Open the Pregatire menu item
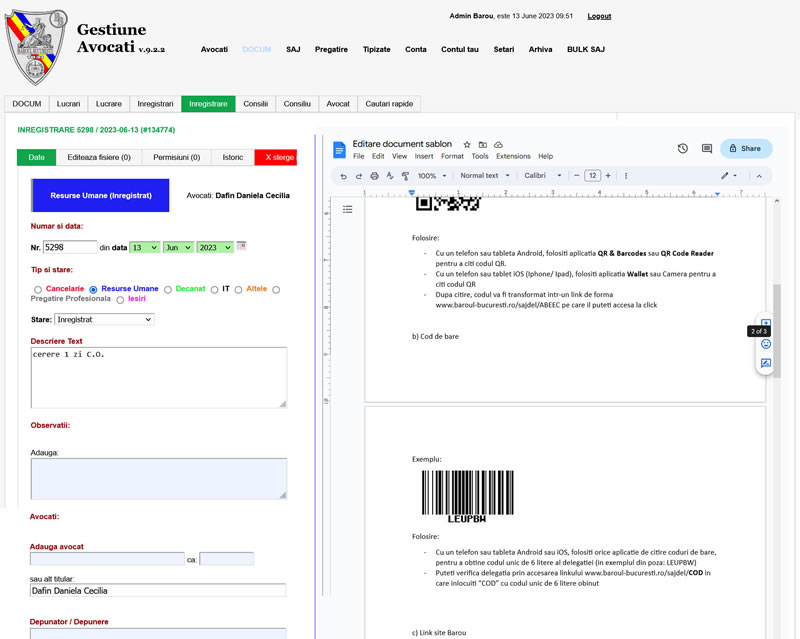 pyautogui.click(x=331, y=49)
